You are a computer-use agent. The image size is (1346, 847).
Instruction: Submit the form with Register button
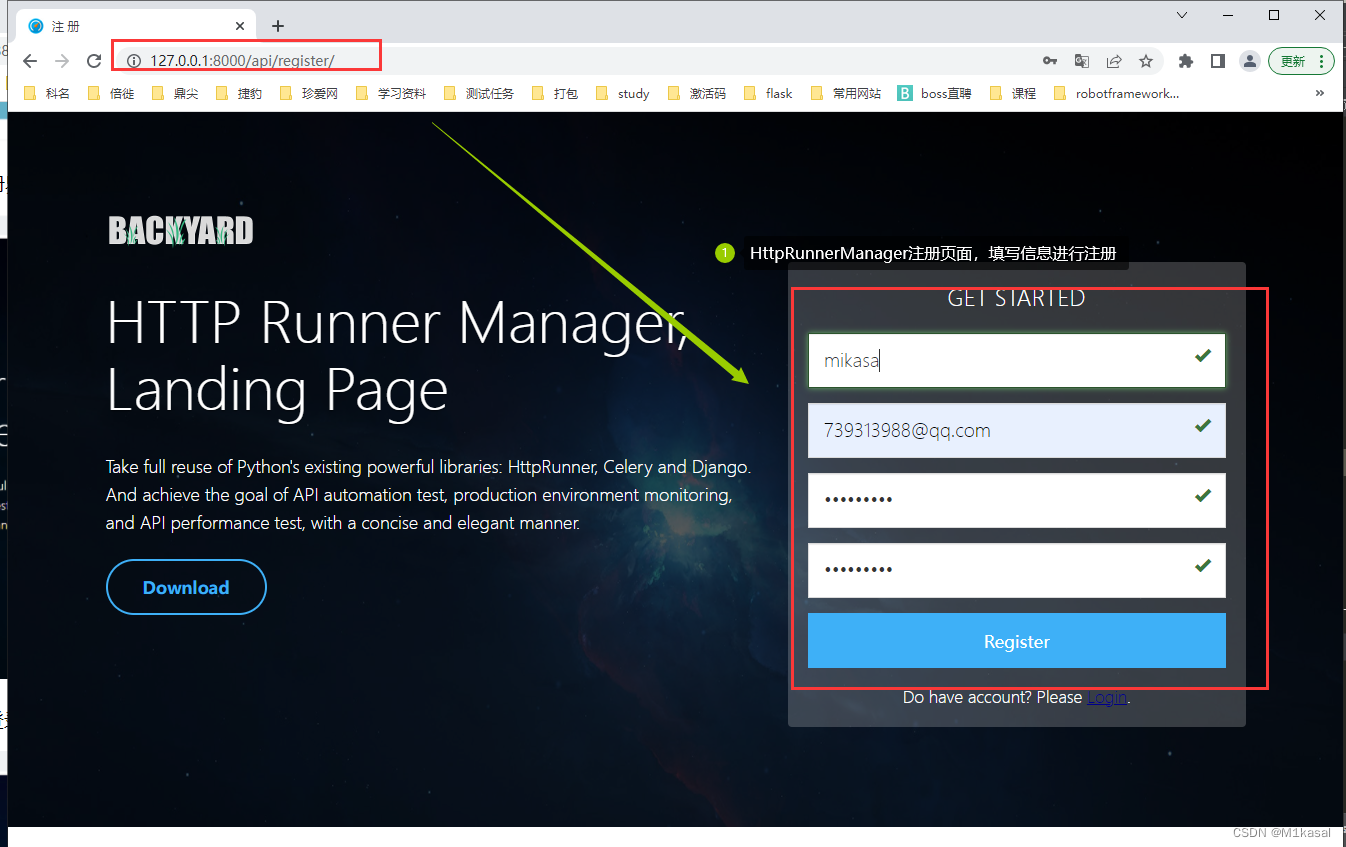(1016, 641)
